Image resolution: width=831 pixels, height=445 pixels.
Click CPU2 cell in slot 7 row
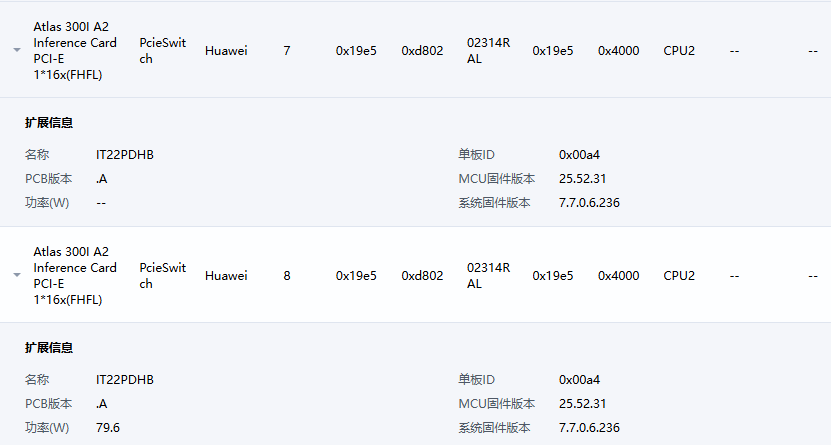(679, 51)
